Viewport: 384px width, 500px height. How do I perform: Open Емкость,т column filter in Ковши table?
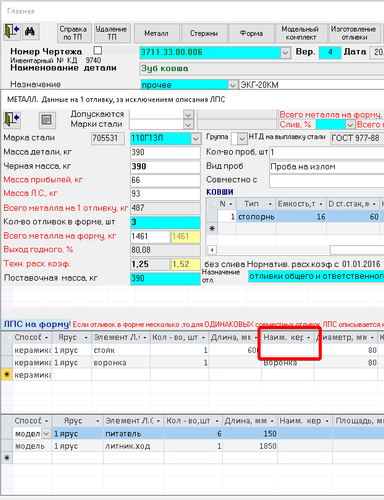[321, 204]
